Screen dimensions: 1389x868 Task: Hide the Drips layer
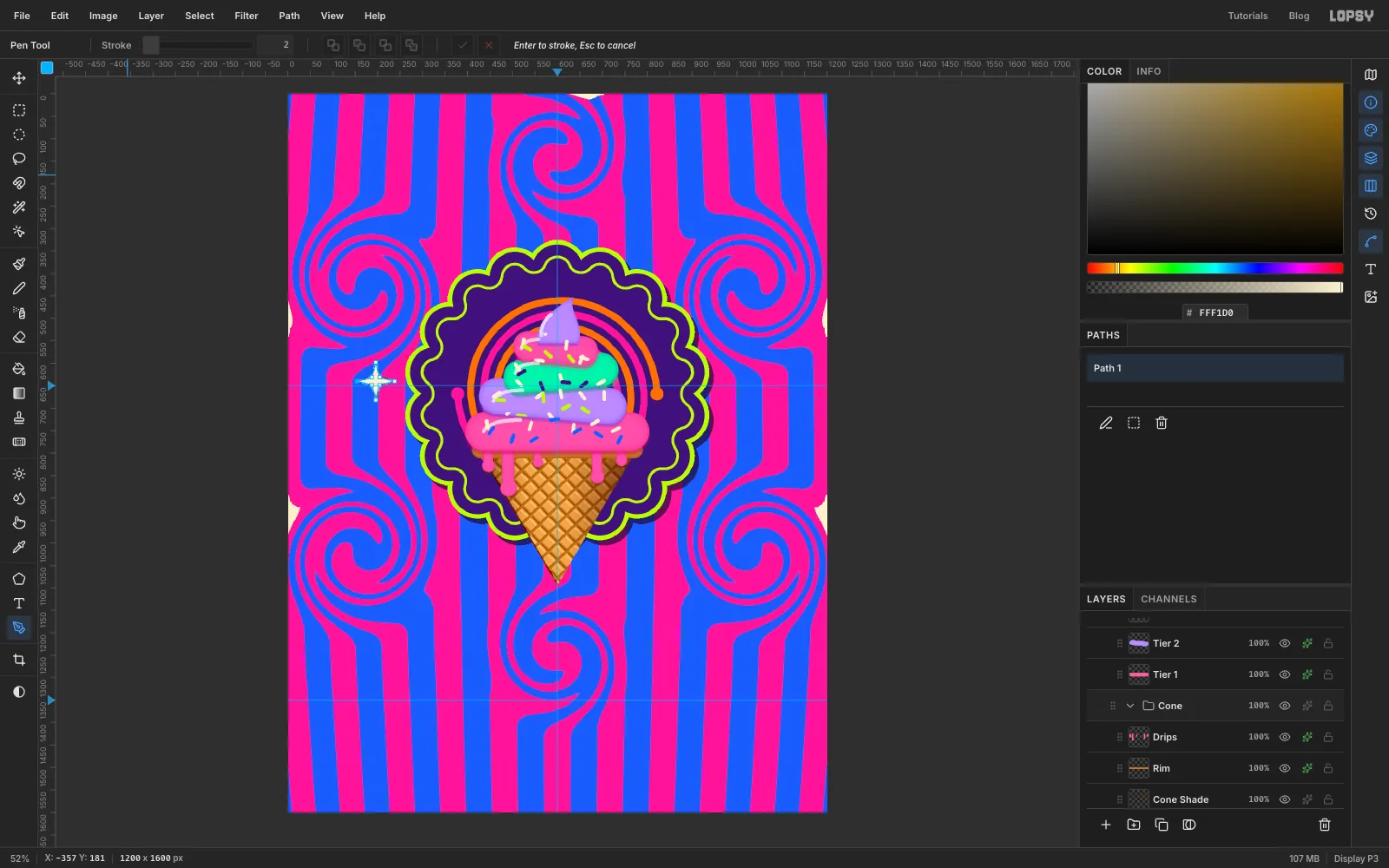tap(1285, 737)
